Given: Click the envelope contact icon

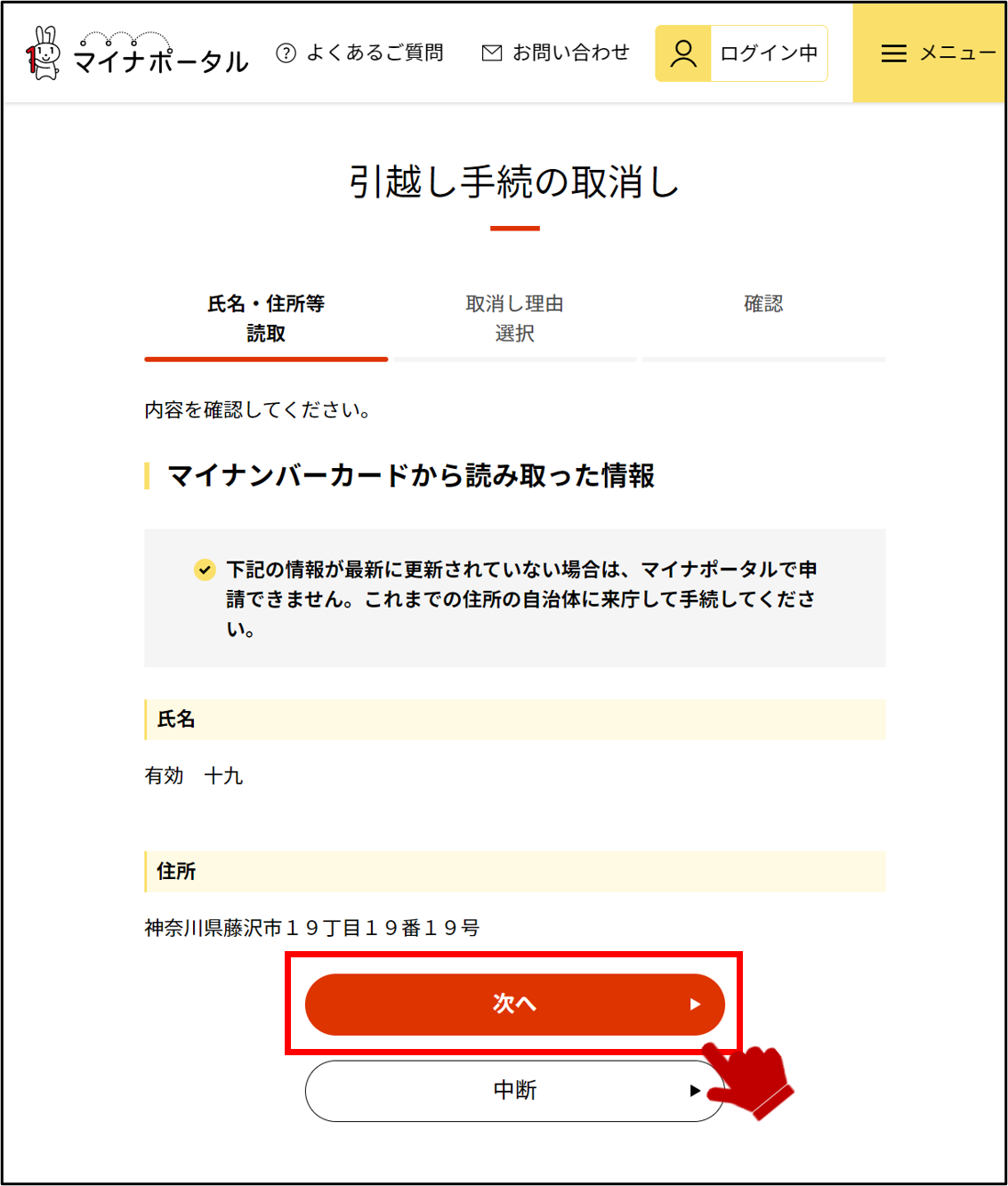Looking at the screenshot, I should (x=491, y=53).
